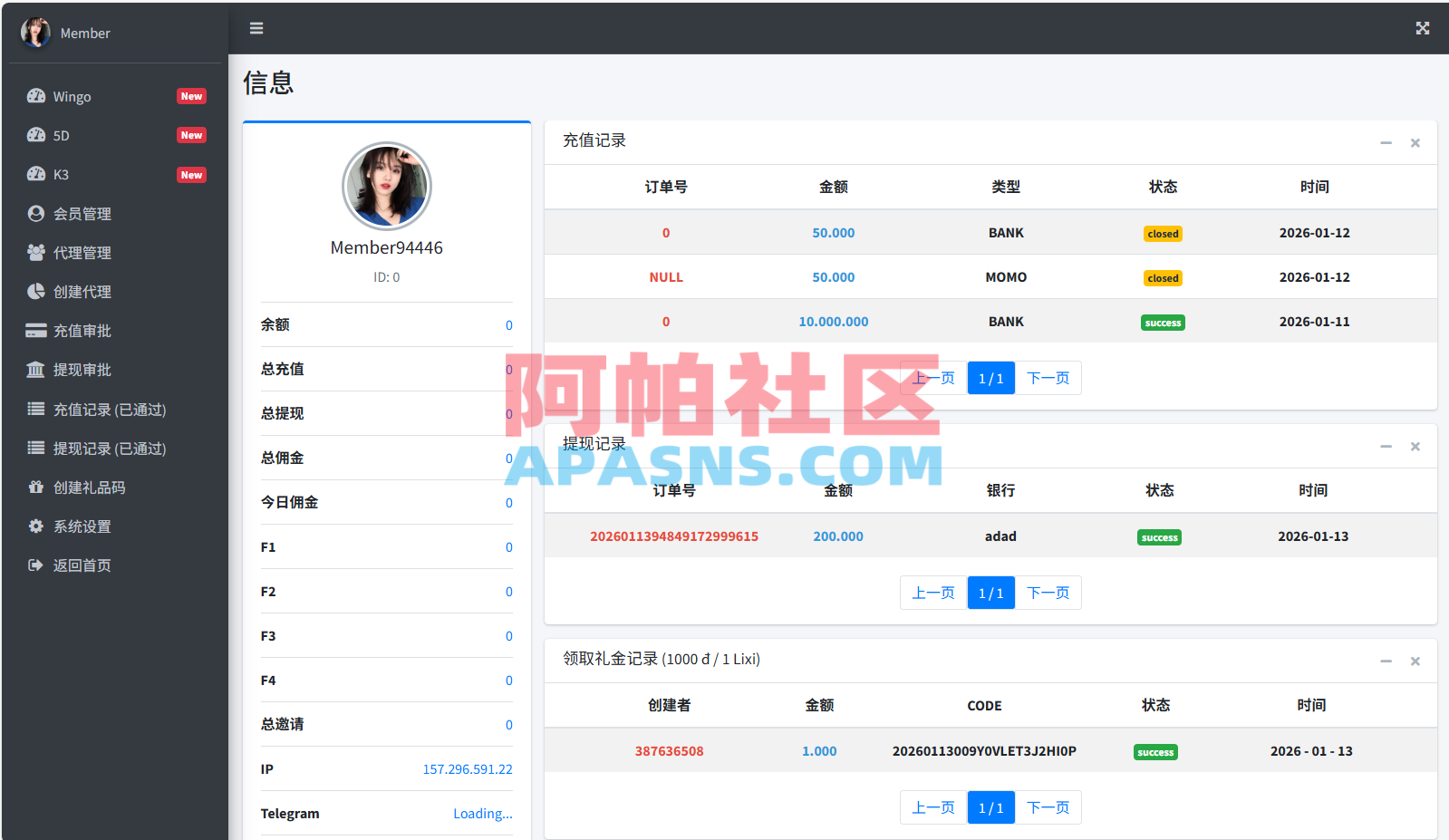Collapse the 提现记录 panel
Image resolution: width=1449 pixels, height=840 pixels.
1386,447
